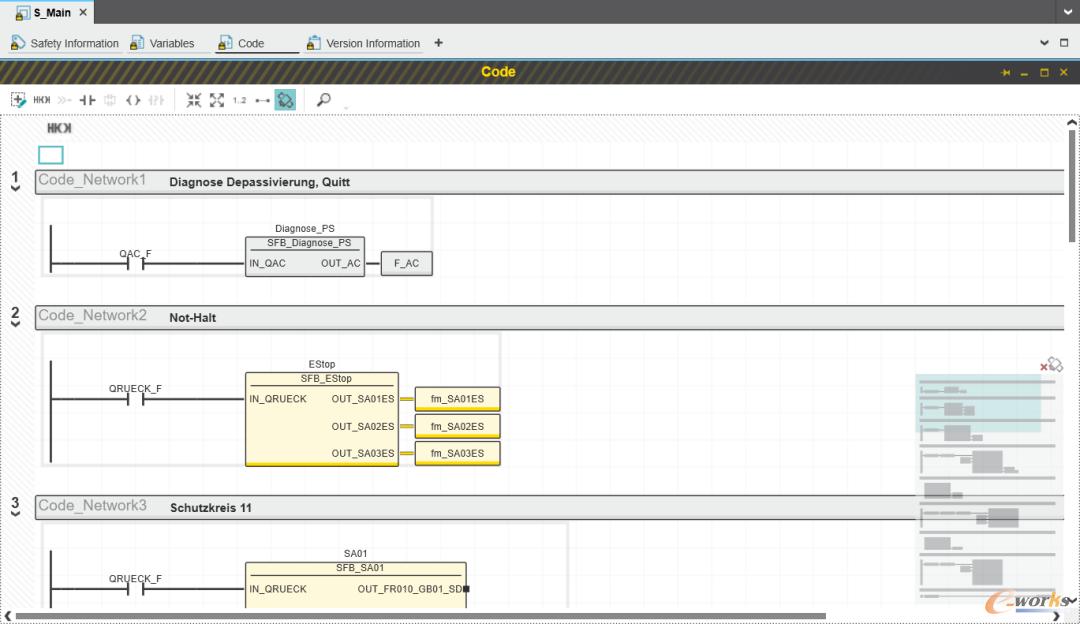Click the OUT_AC output pin
This screenshot has width=1080, height=624.
[340, 263]
